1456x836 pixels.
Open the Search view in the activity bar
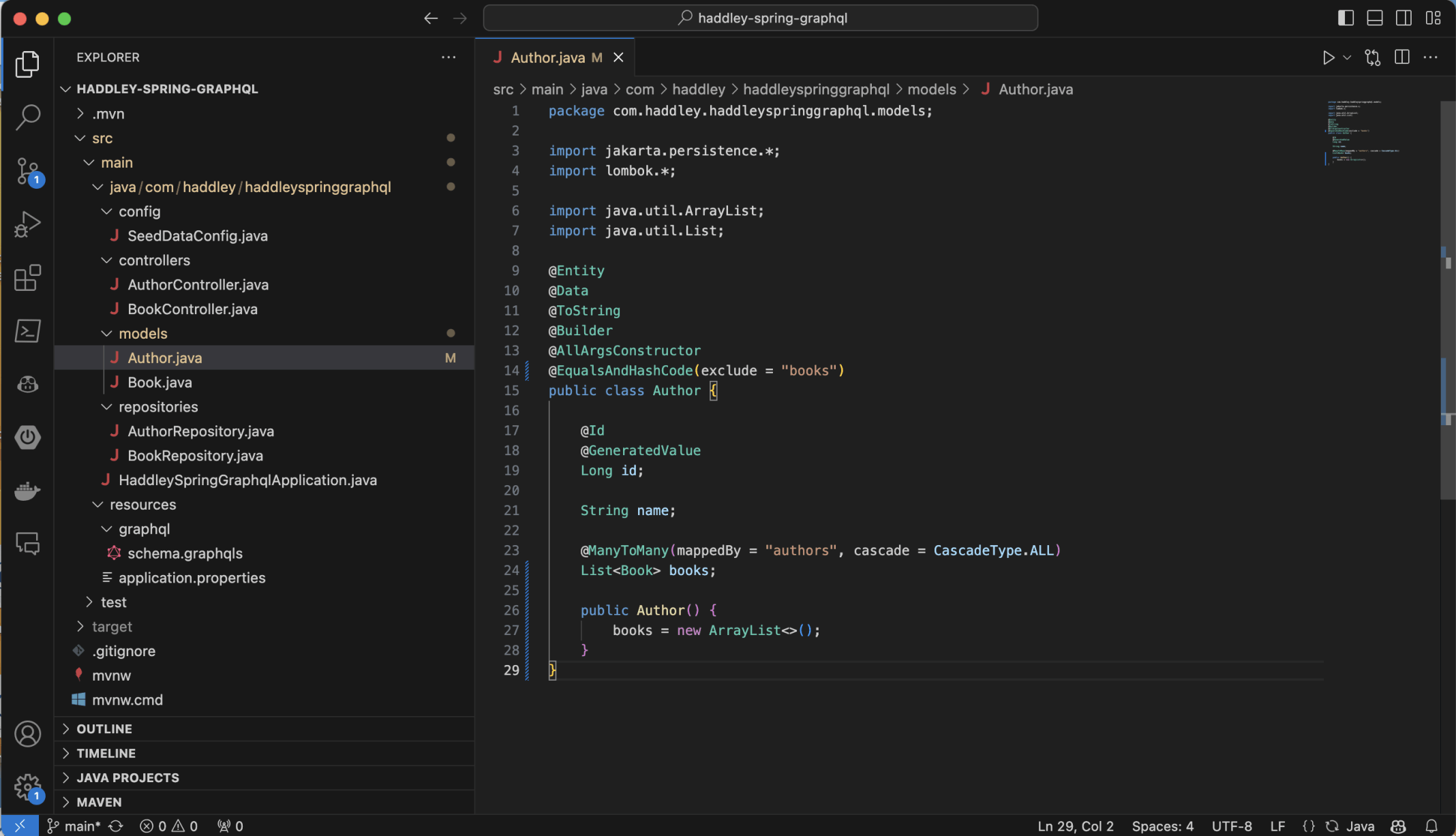coord(27,117)
